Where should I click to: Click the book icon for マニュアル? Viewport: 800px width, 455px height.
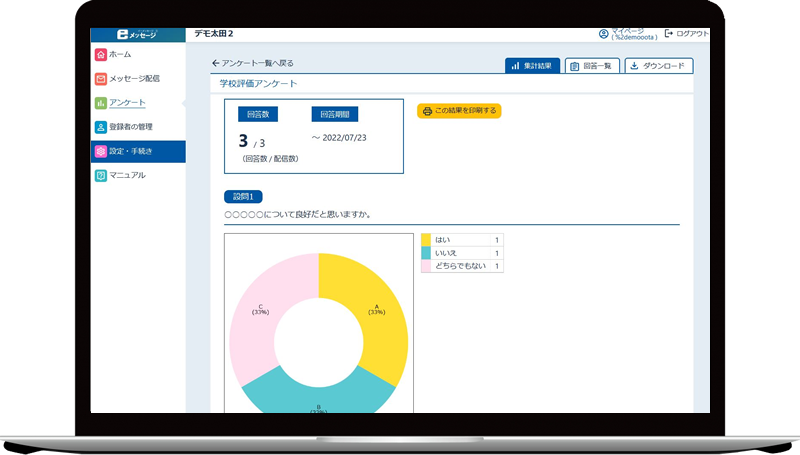point(100,175)
